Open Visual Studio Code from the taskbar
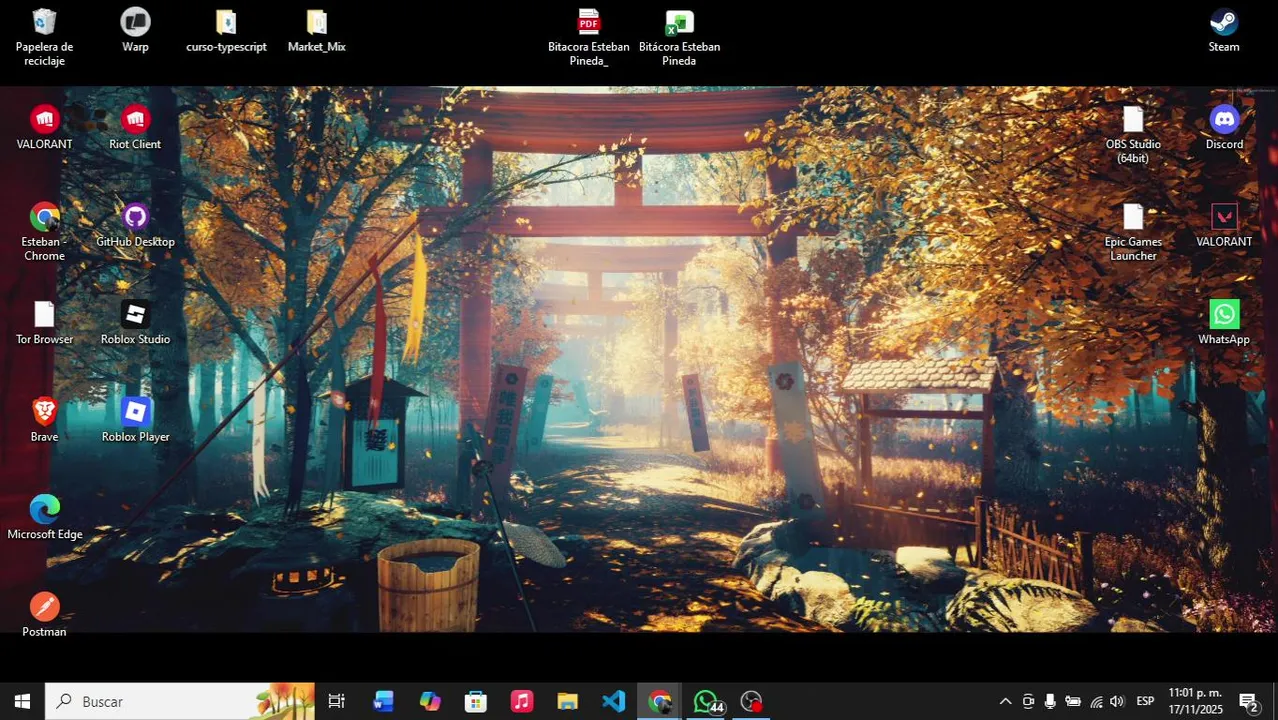The image size is (1278, 720). [614, 701]
